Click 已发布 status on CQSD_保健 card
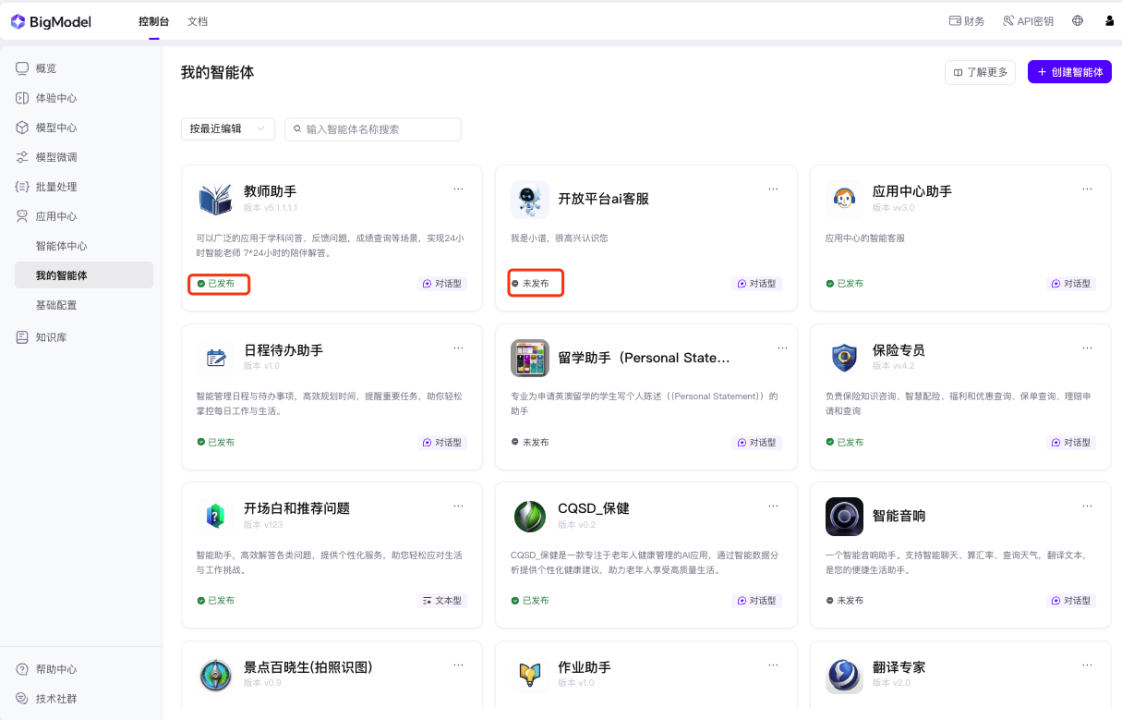Viewport: 1122px width, 720px height. (530, 600)
